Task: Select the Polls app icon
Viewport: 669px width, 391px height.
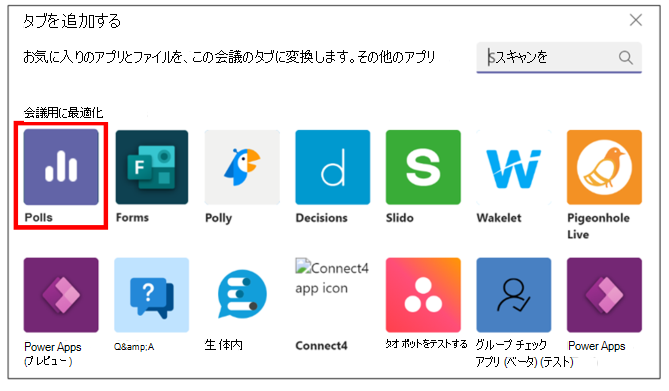Action: [x=61, y=167]
